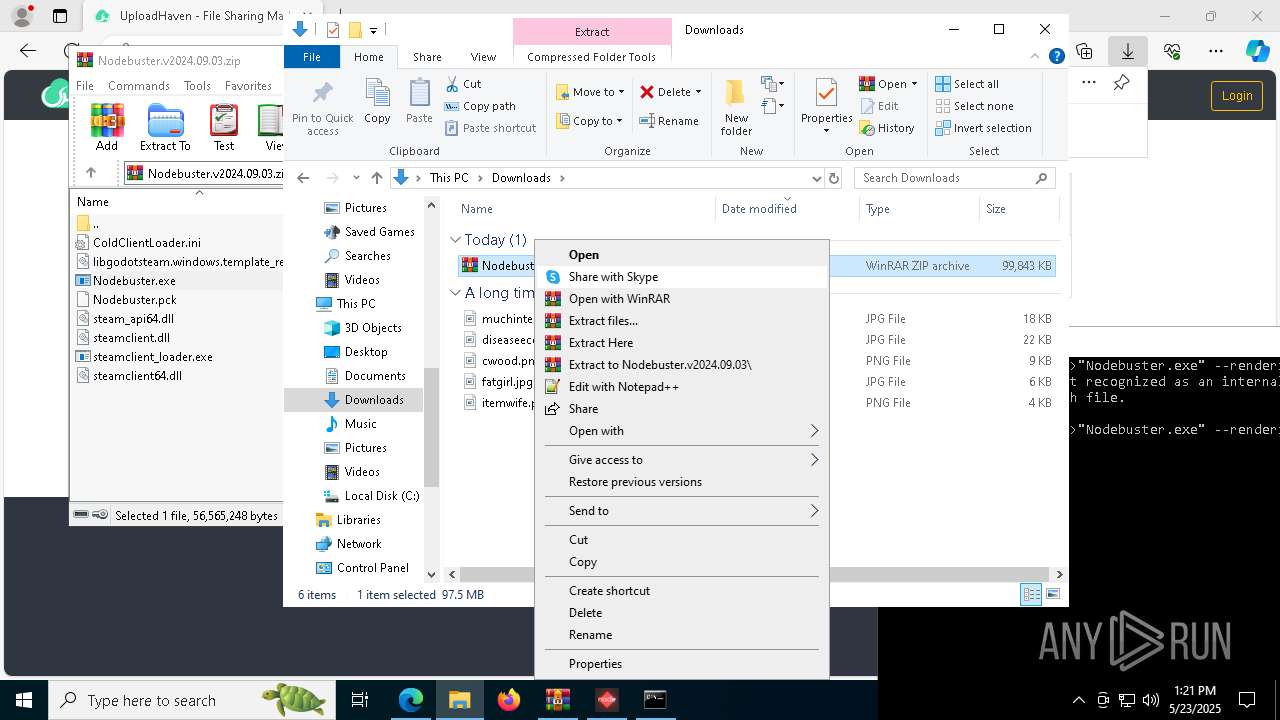Open the File tab in Explorer

(x=312, y=57)
